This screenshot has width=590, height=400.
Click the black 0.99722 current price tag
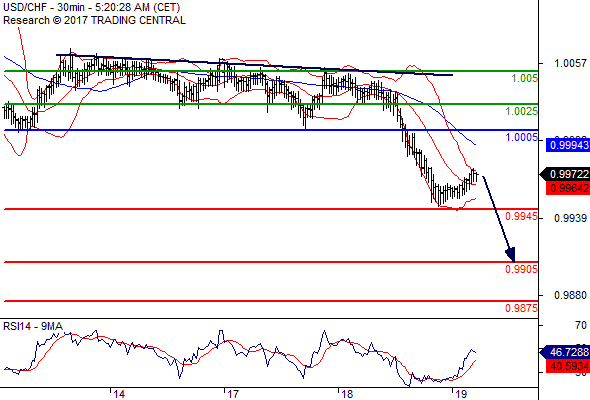[565, 174]
